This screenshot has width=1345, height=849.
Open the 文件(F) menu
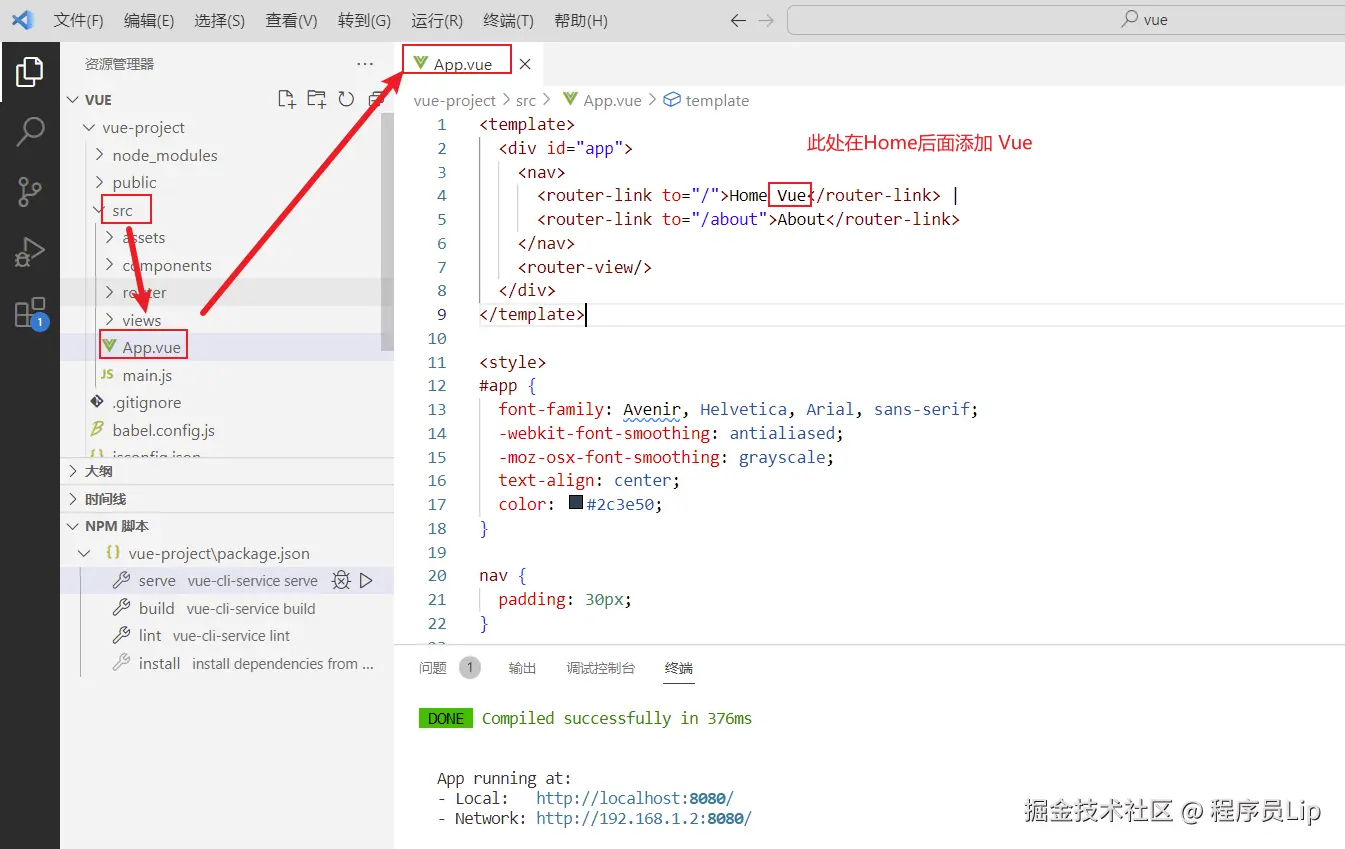78,20
